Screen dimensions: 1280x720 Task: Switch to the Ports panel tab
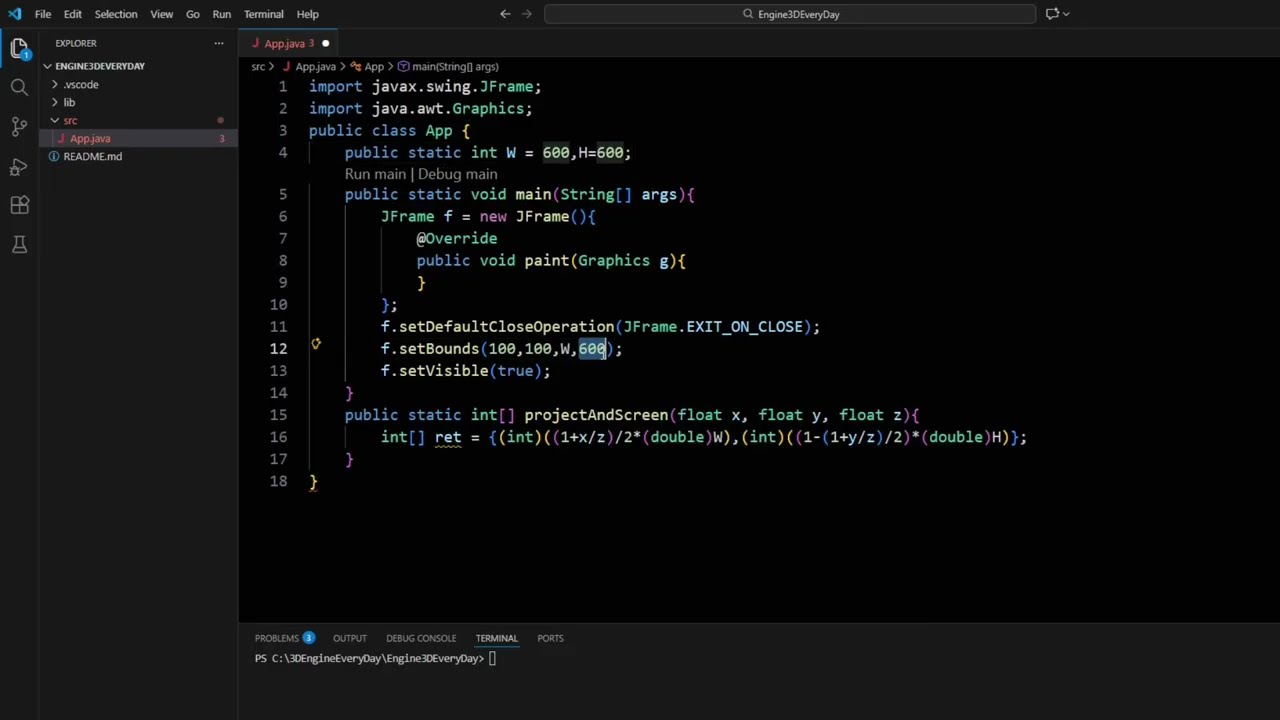click(x=550, y=638)
